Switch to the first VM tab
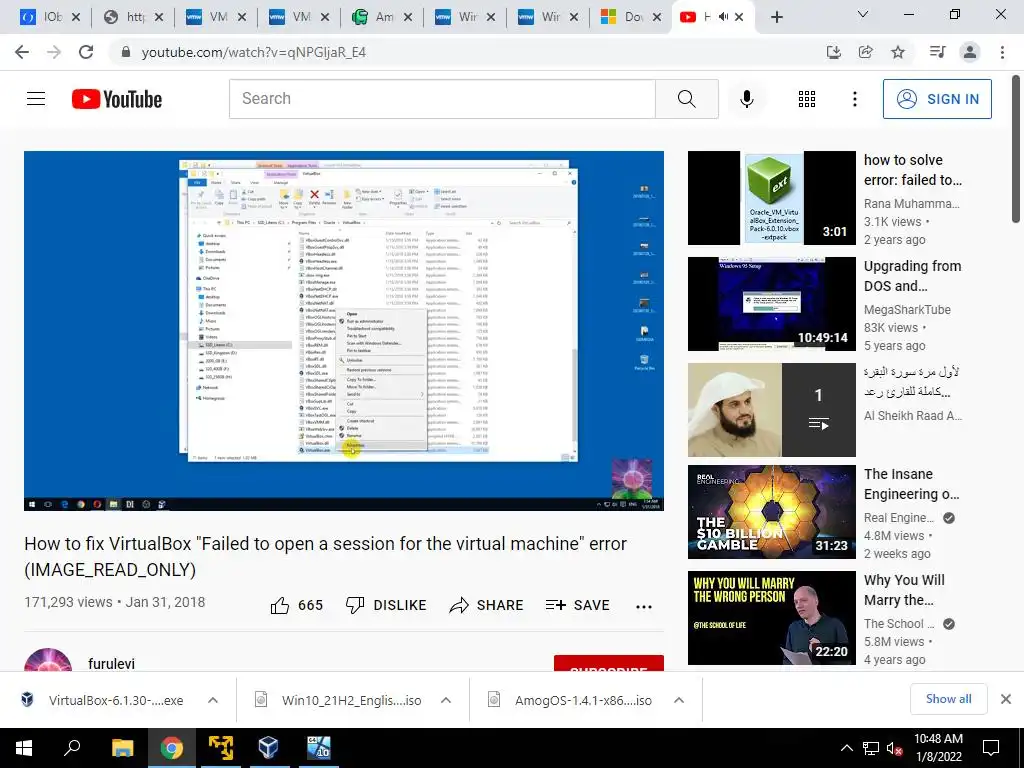 tap(216, 17)
